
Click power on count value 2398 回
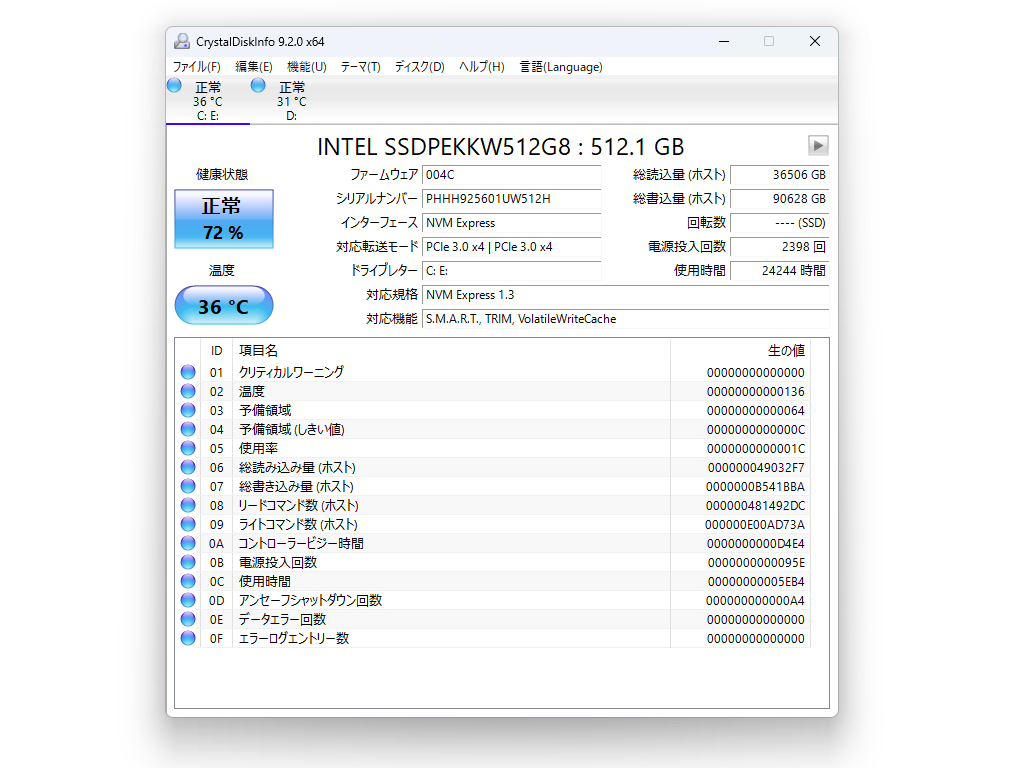780,247
